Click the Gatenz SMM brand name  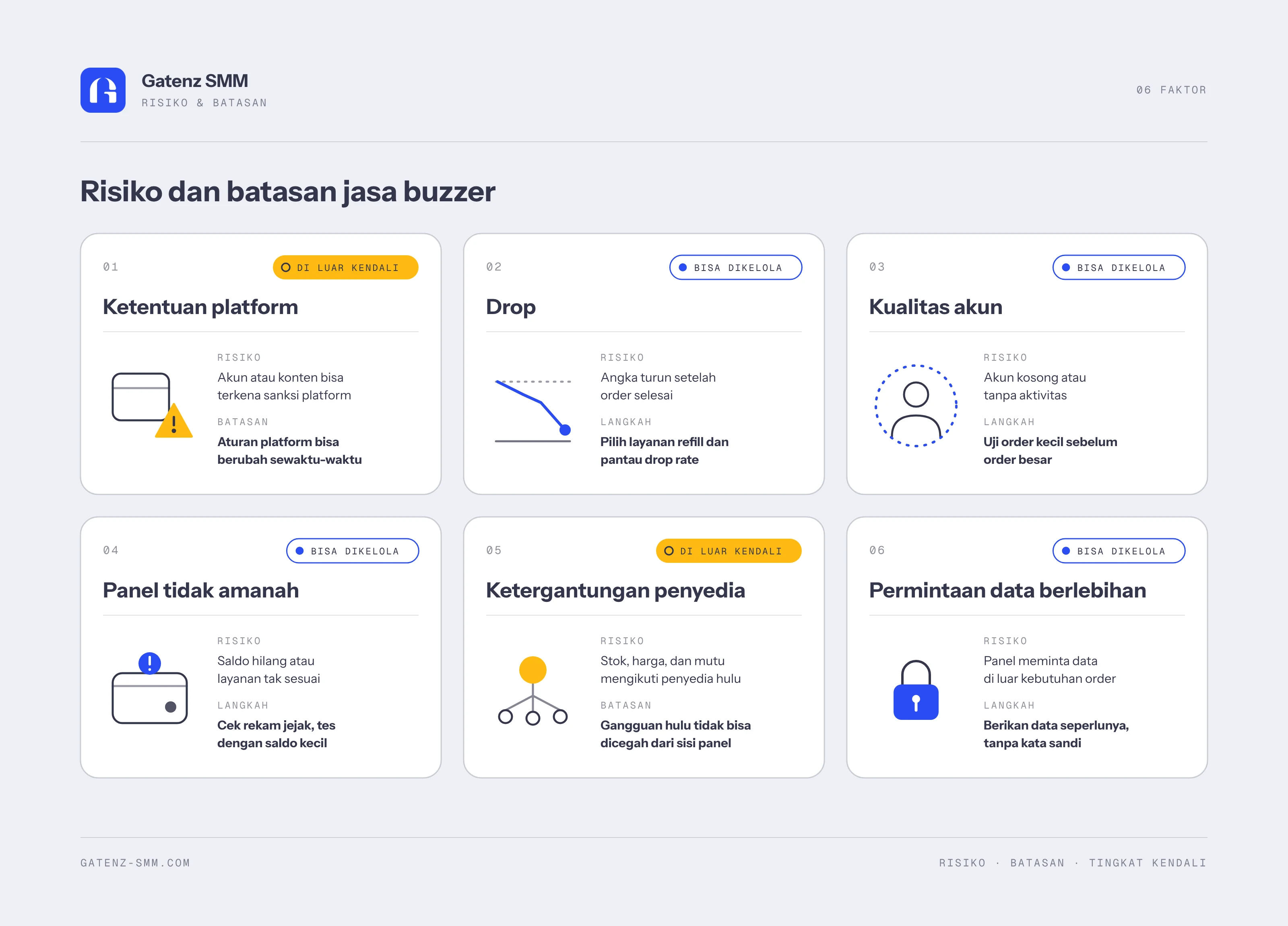(195, 81)
